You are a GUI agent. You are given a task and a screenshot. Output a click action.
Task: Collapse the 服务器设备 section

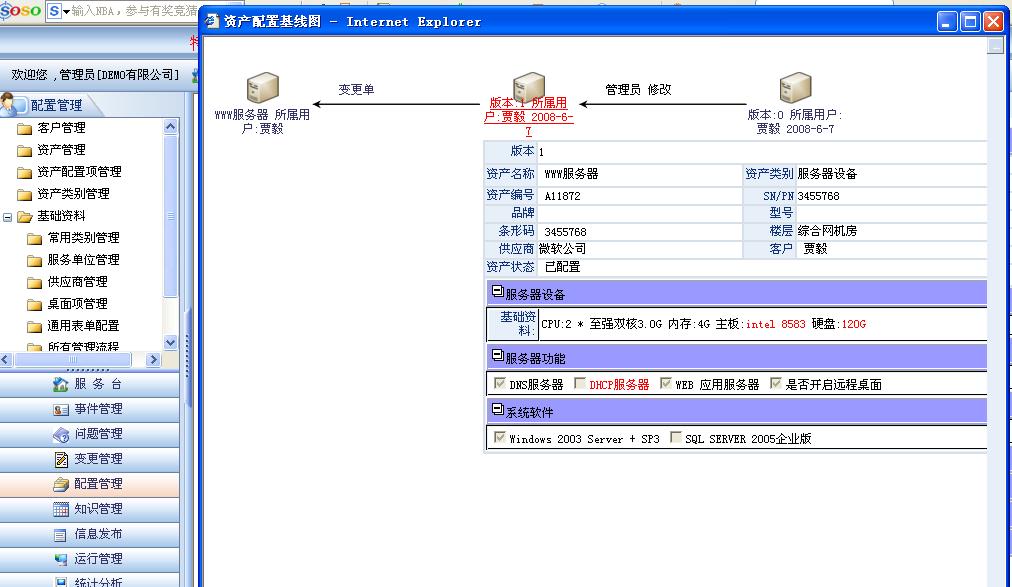[498, 292]
